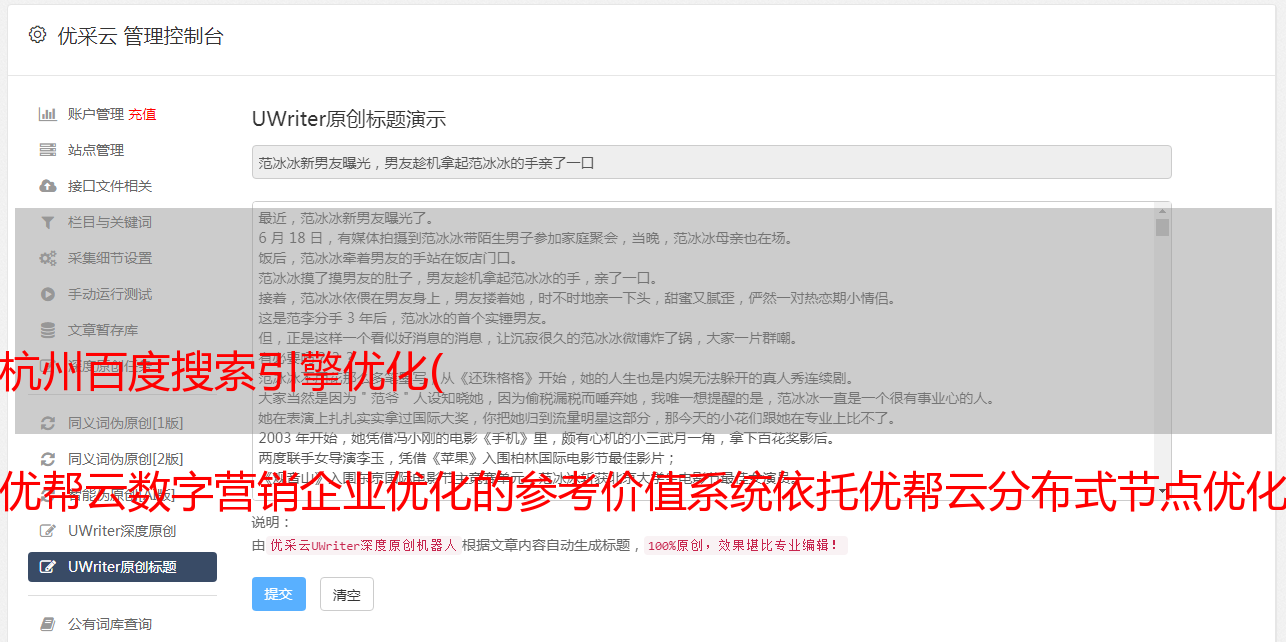Click the scroll-up arrow of the article textarea
Viewport: 1286px width, 642px height.
pyautogui.click(x=1162, y=211)
